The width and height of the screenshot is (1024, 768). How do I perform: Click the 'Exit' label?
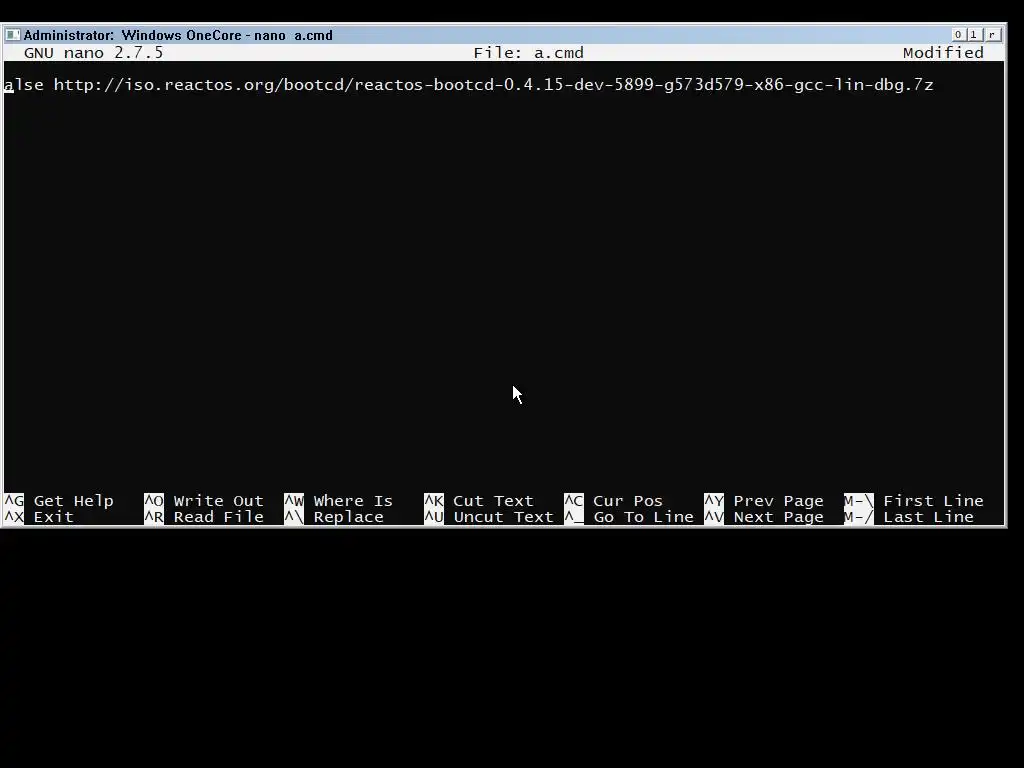pyautogui.click(x=54, y=517)
